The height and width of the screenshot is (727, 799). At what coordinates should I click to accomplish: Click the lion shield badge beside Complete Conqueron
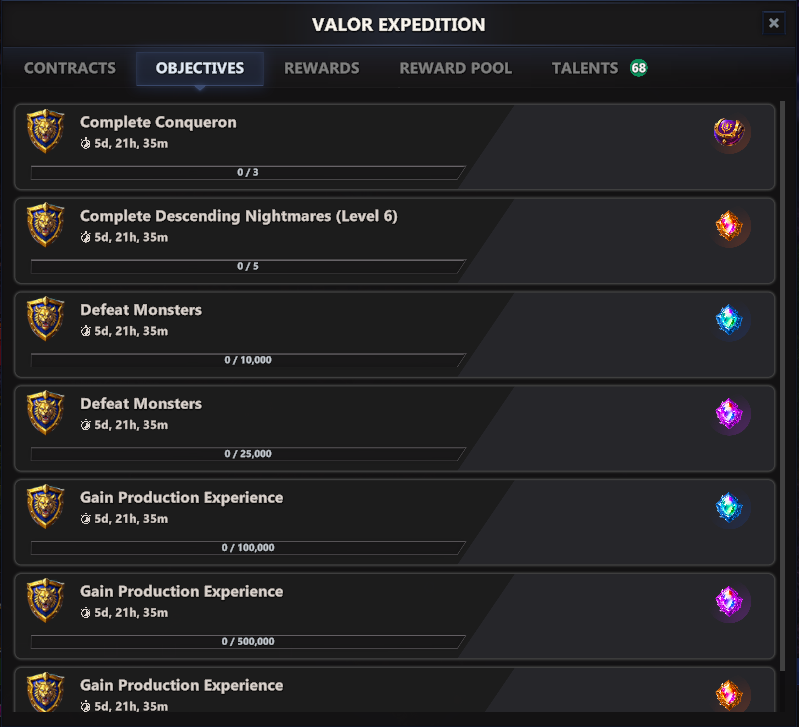46,132
